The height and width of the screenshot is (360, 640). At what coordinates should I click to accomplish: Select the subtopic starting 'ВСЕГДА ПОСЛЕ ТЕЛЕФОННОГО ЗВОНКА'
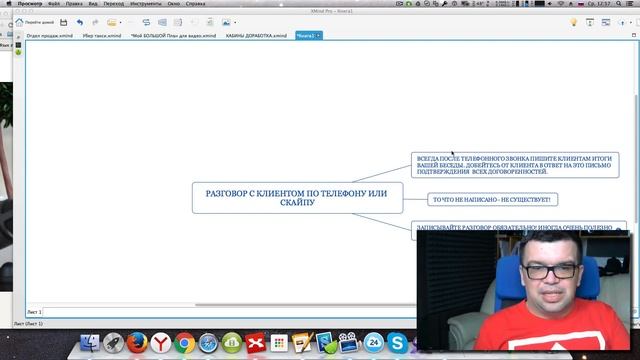[x=515, y=165]
